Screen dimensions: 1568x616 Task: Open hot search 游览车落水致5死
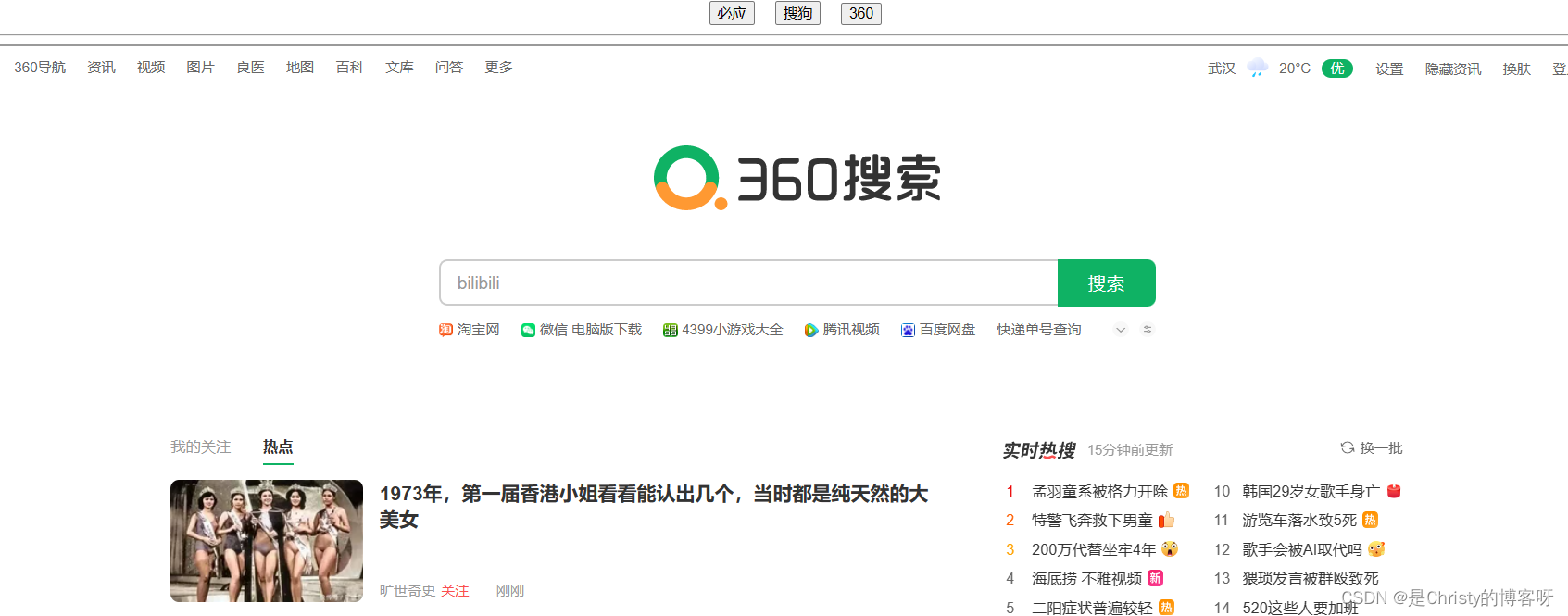coord(1299,521)
